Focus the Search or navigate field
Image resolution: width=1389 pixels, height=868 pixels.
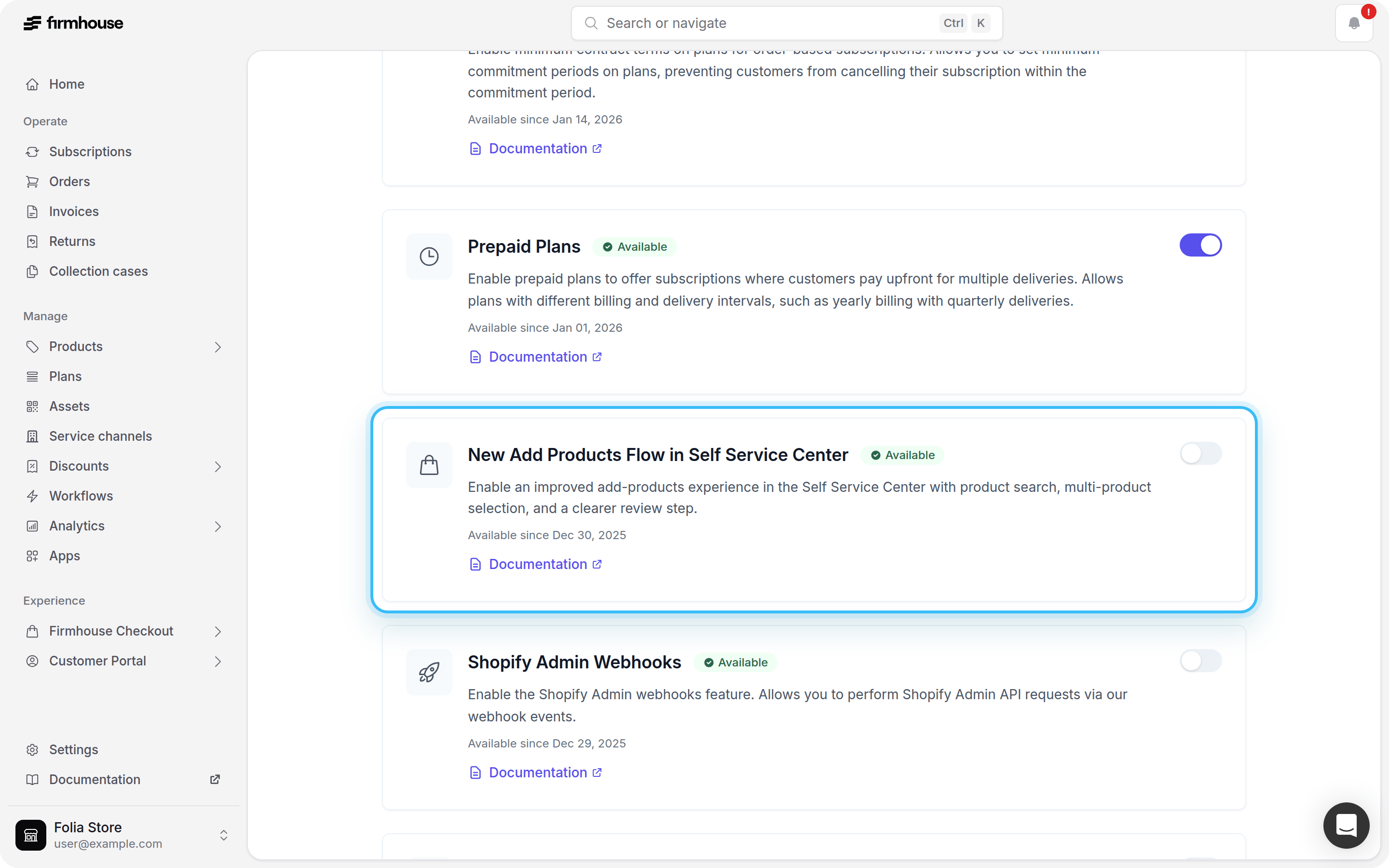click(x=786, y=23)
